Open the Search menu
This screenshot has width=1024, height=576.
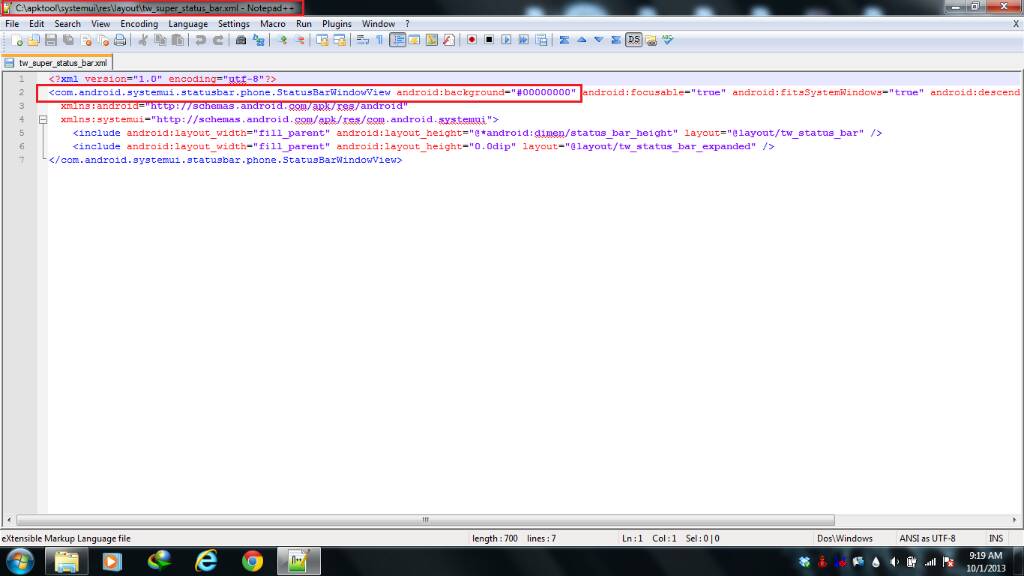click(x=67, y=24)
